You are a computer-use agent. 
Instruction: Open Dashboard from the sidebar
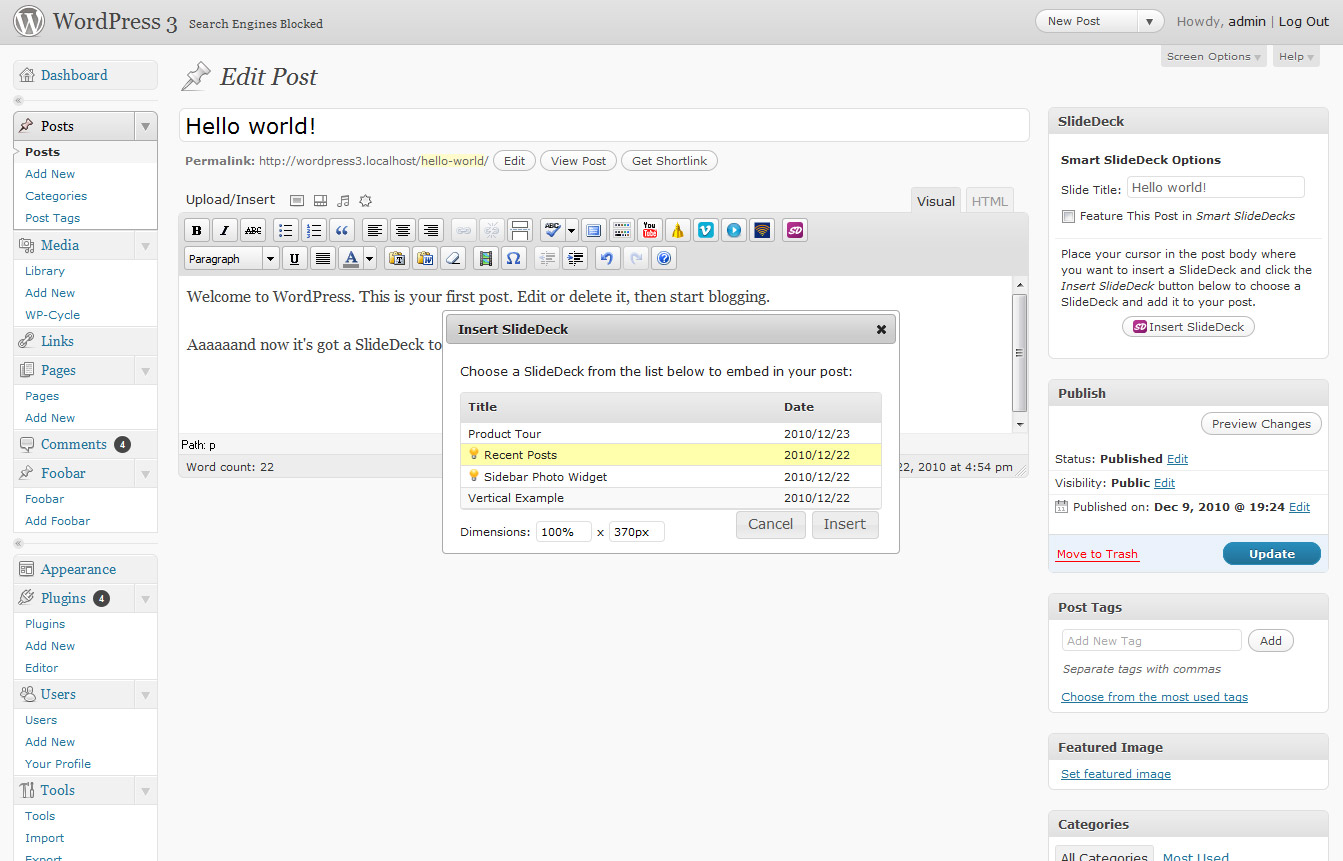pyautogui.click(x=74, y=75)
